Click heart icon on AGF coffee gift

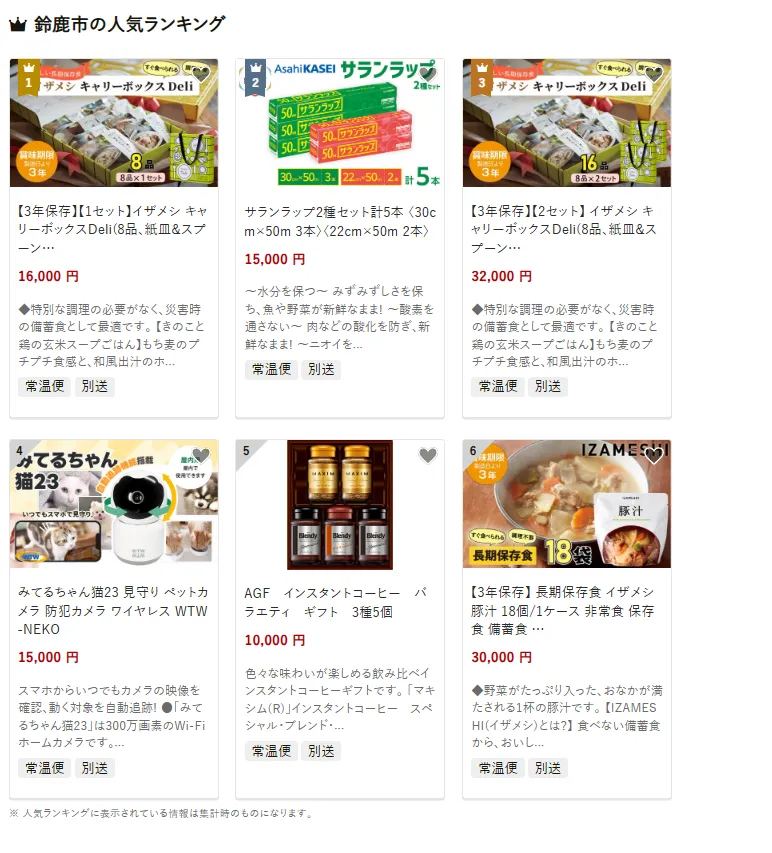[x=428, y=455]
